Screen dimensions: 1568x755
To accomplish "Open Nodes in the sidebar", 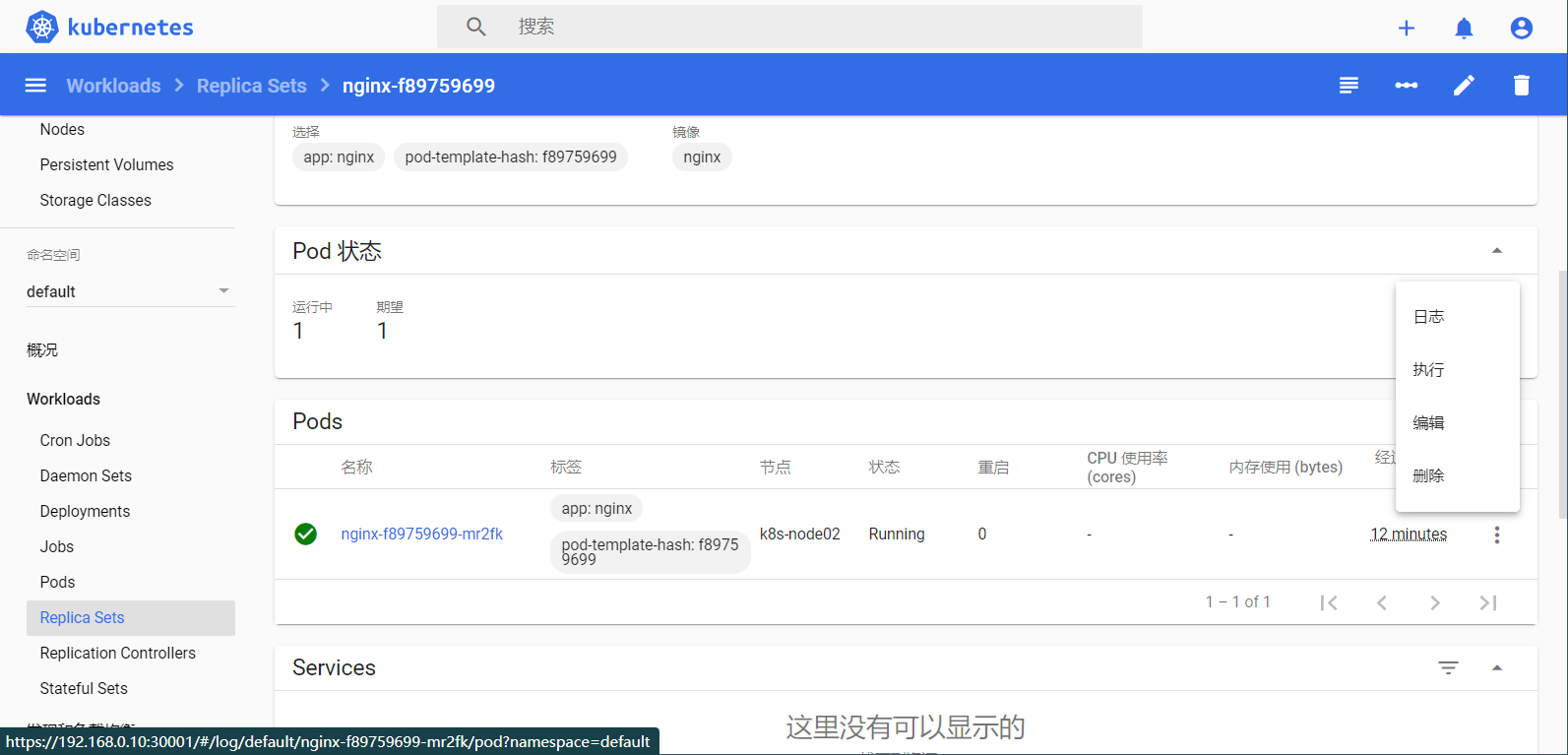I will (x=62, y=129).
